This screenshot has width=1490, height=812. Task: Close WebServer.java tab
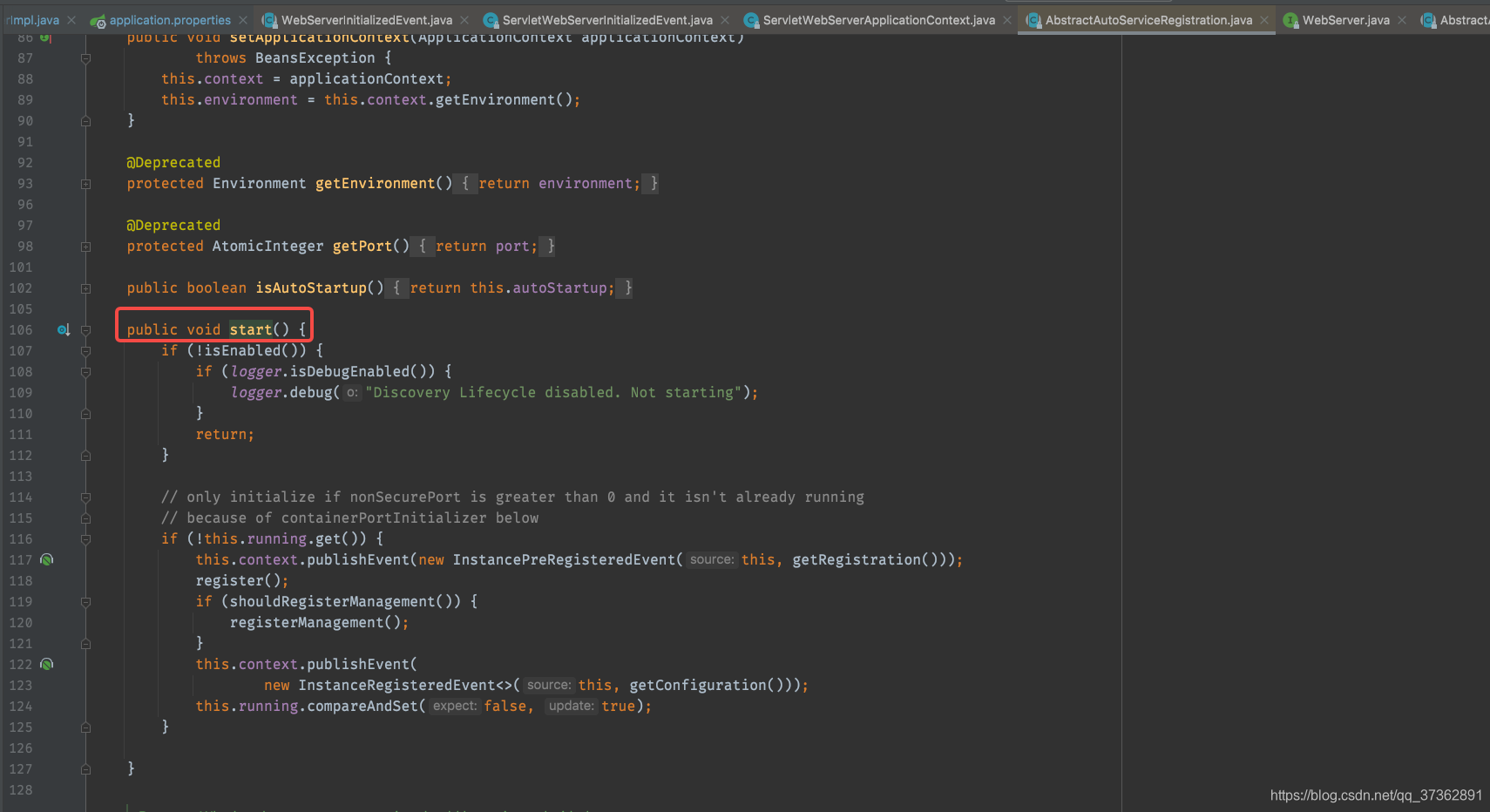[1402, 20]
